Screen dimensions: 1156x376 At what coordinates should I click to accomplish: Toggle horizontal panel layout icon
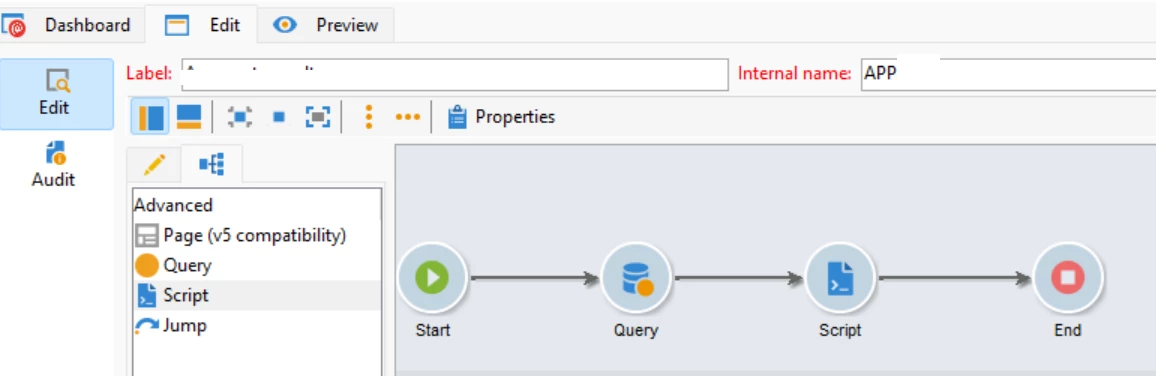(189, 116)
